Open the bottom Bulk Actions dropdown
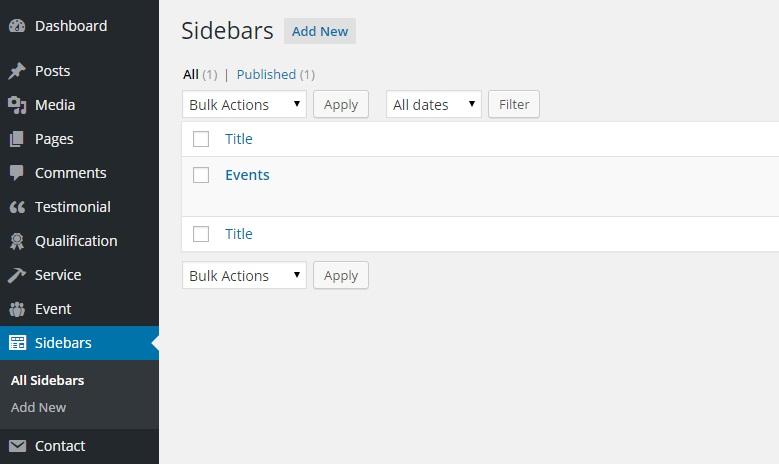The image size is (779, 464). pos(244,276)
